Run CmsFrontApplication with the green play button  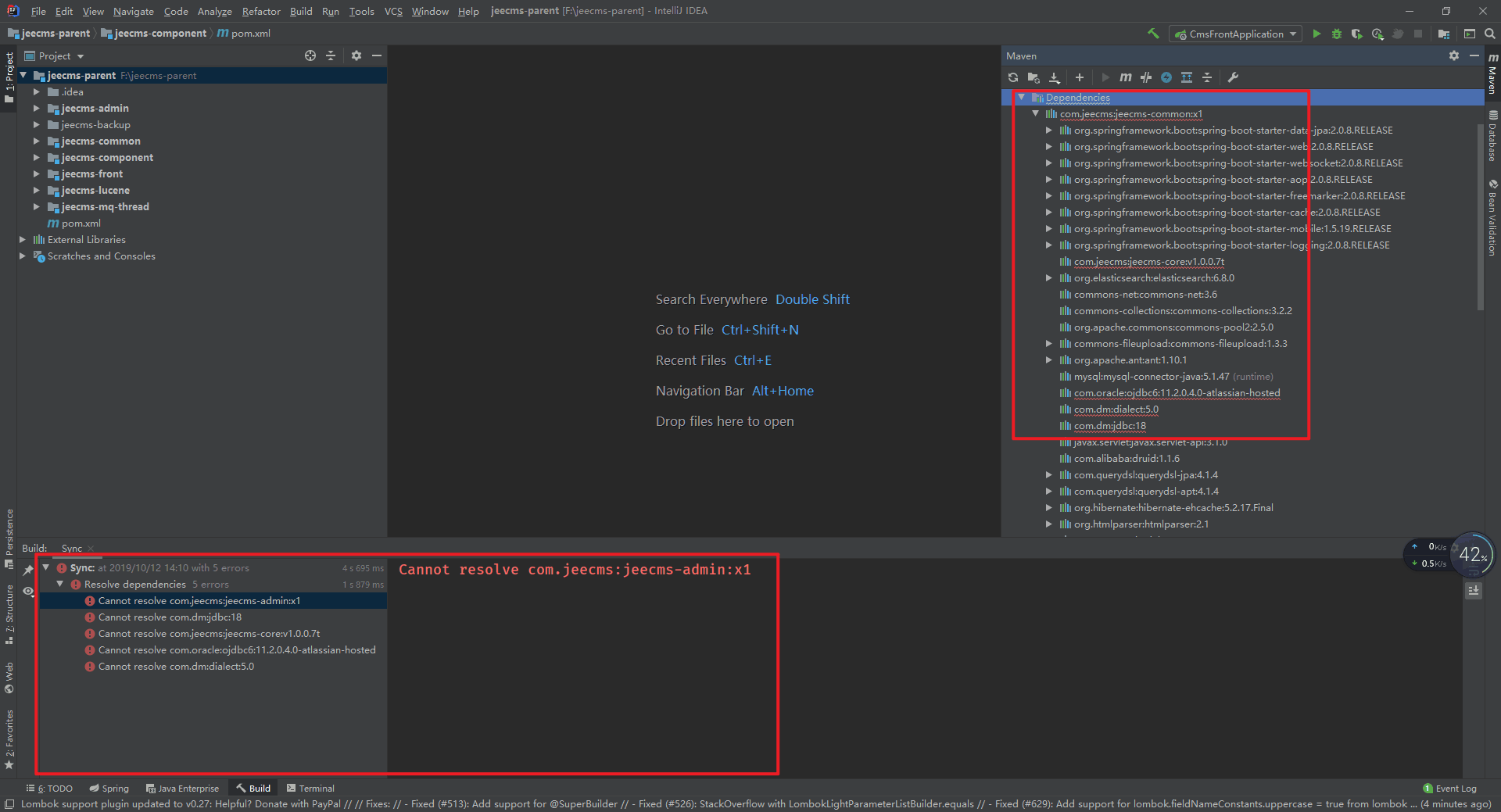pyautogui.click(x=1317, y=34)
